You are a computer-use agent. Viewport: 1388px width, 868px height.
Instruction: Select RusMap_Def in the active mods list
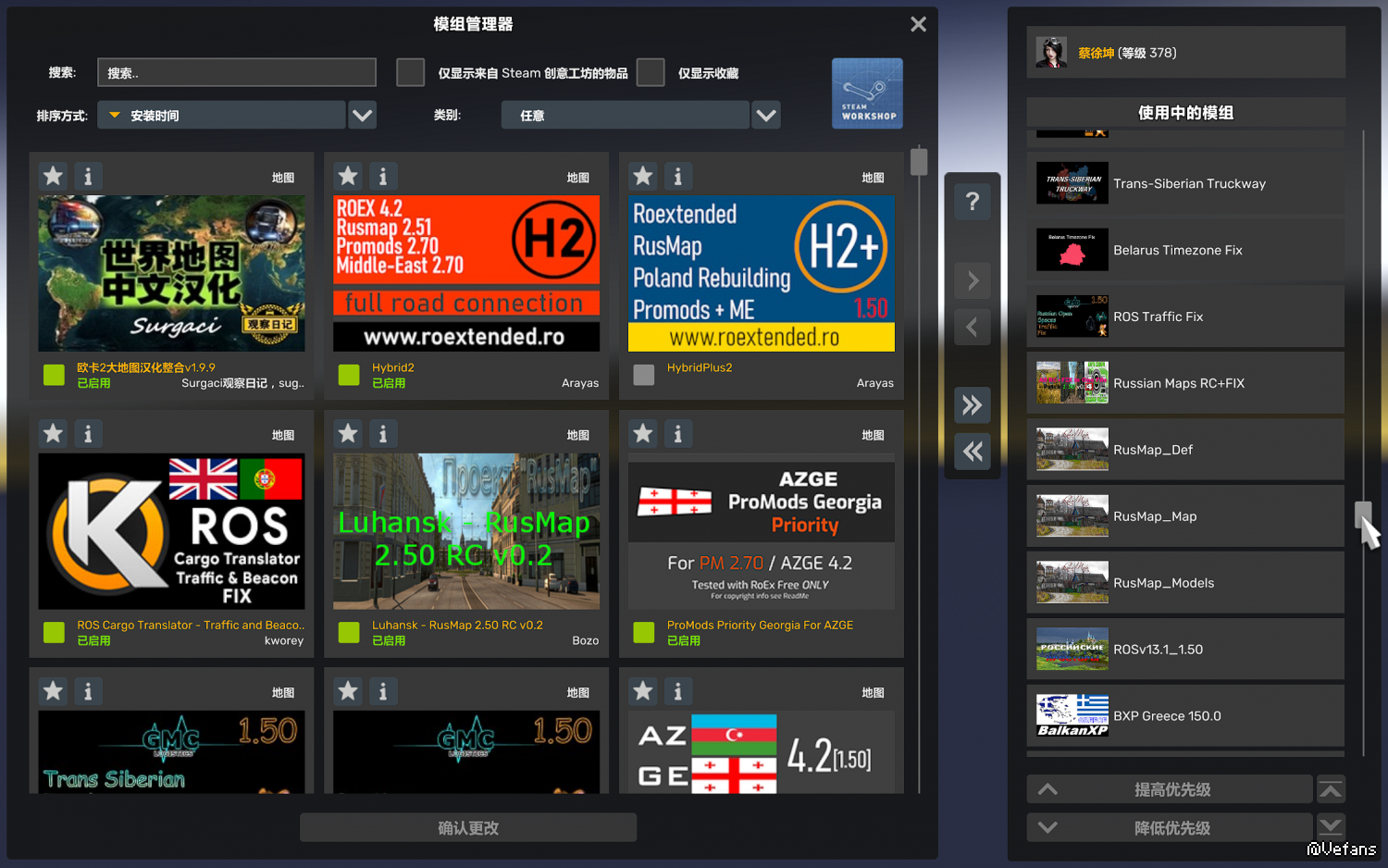tap(1185, 450)
